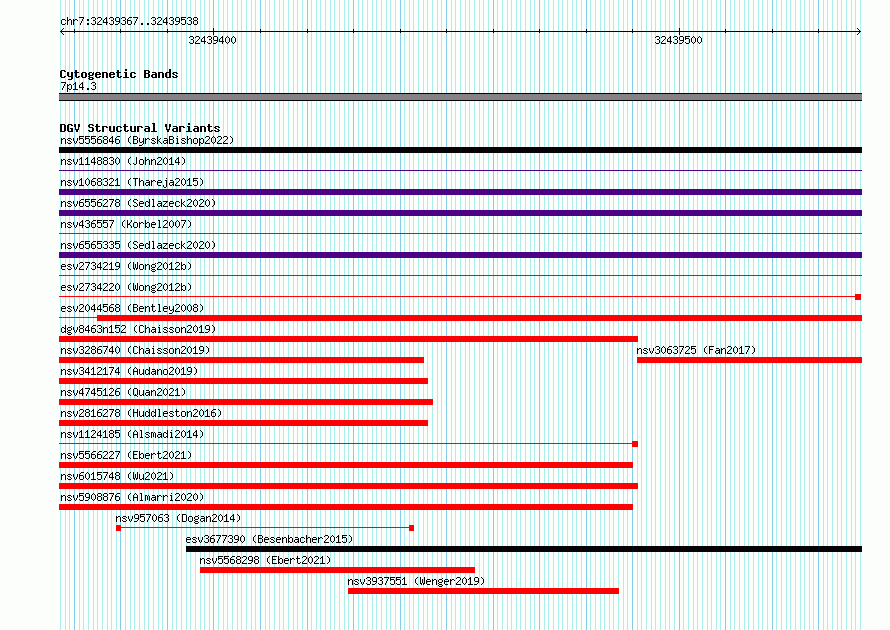Open variant nsv1068321 (Thareja2015) label
The width and height of the screenshot is (890, 630).
[132, 182]
